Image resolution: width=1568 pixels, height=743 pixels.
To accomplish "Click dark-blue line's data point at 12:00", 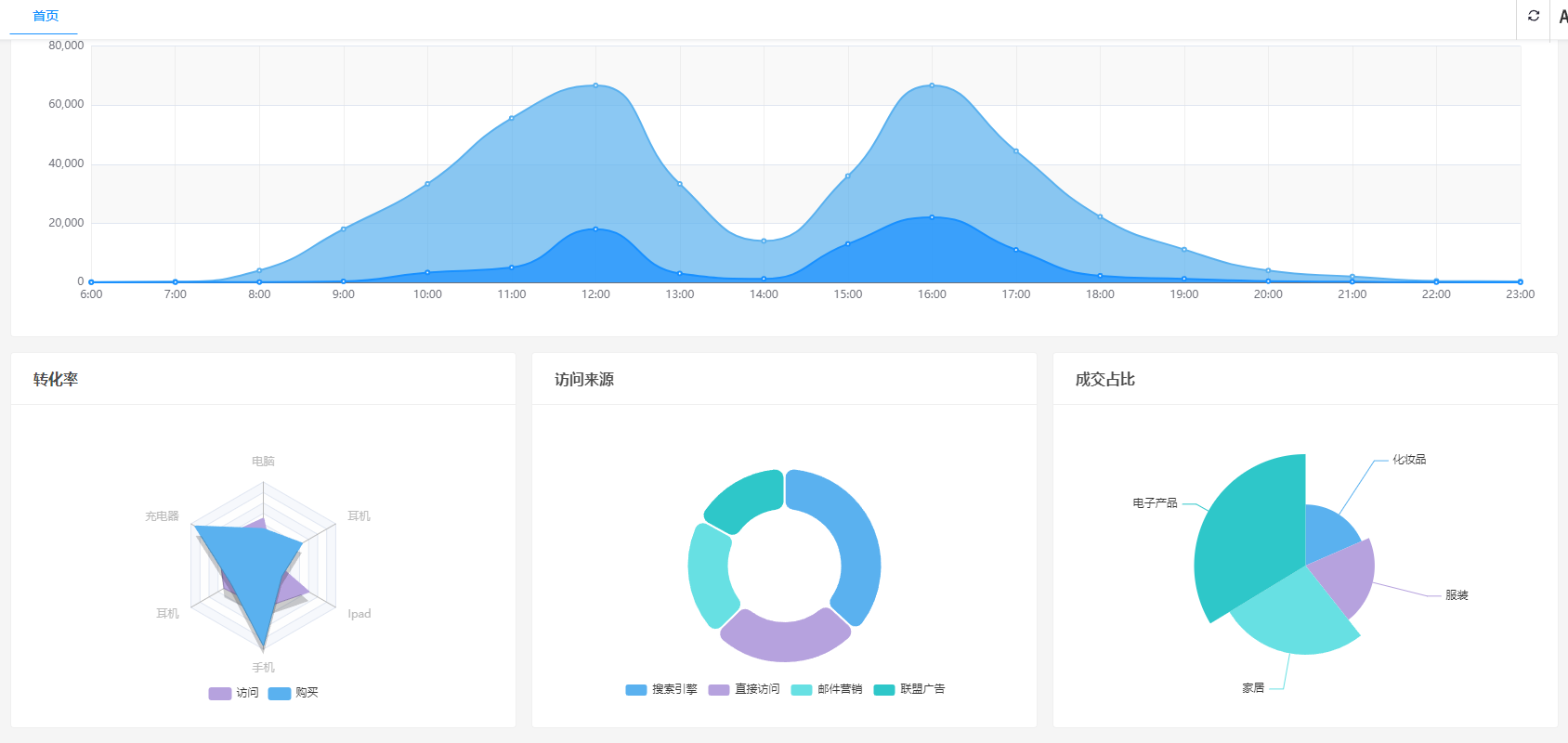I will tap(595, 228).
